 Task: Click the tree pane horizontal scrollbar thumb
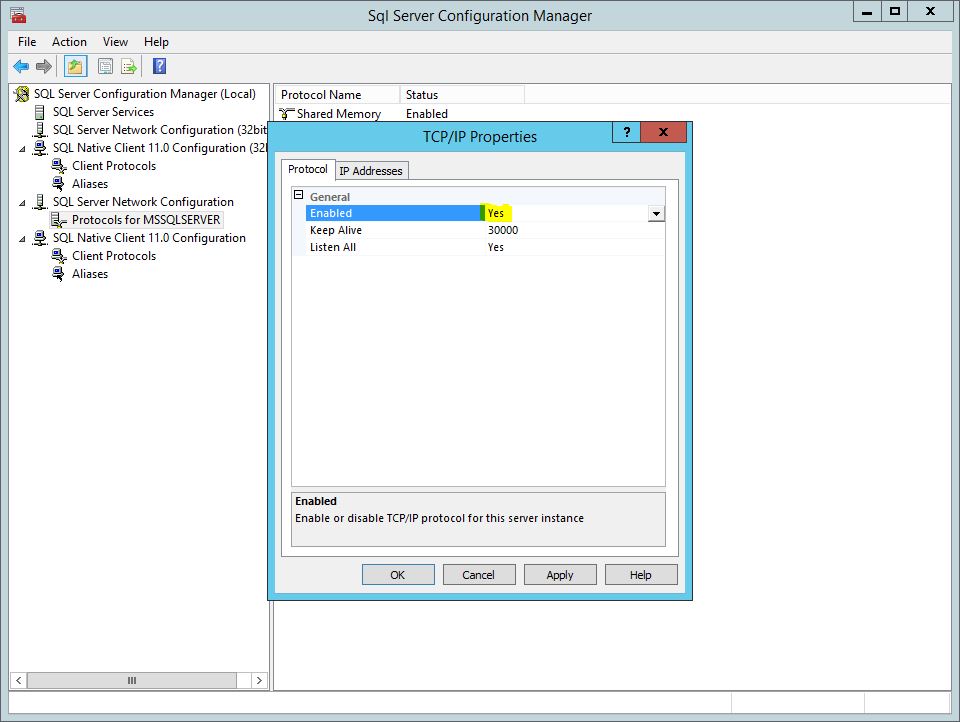[132, 680]
